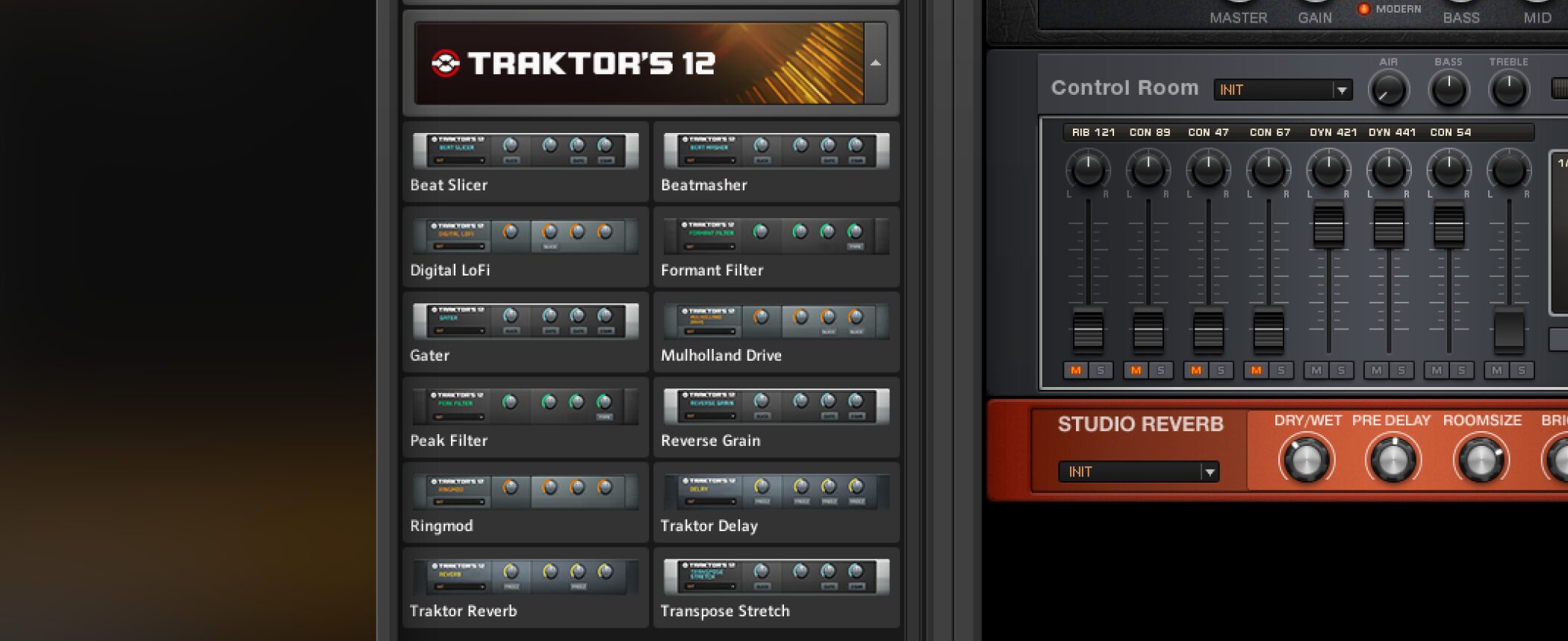Select the Beatmasher effect component

777,162
